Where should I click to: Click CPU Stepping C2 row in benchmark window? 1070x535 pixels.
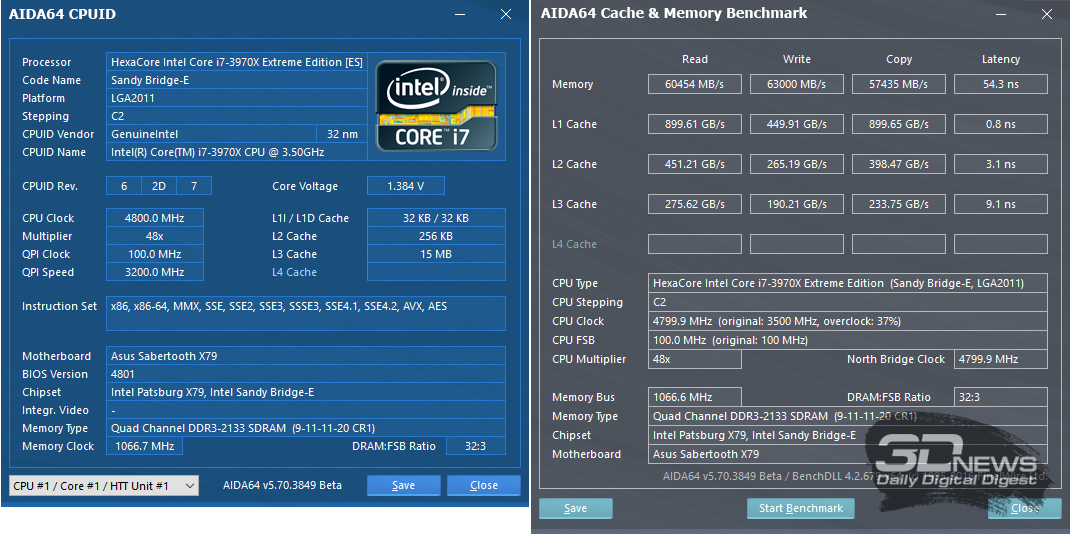pyautogui.click(x=848, y=302)
